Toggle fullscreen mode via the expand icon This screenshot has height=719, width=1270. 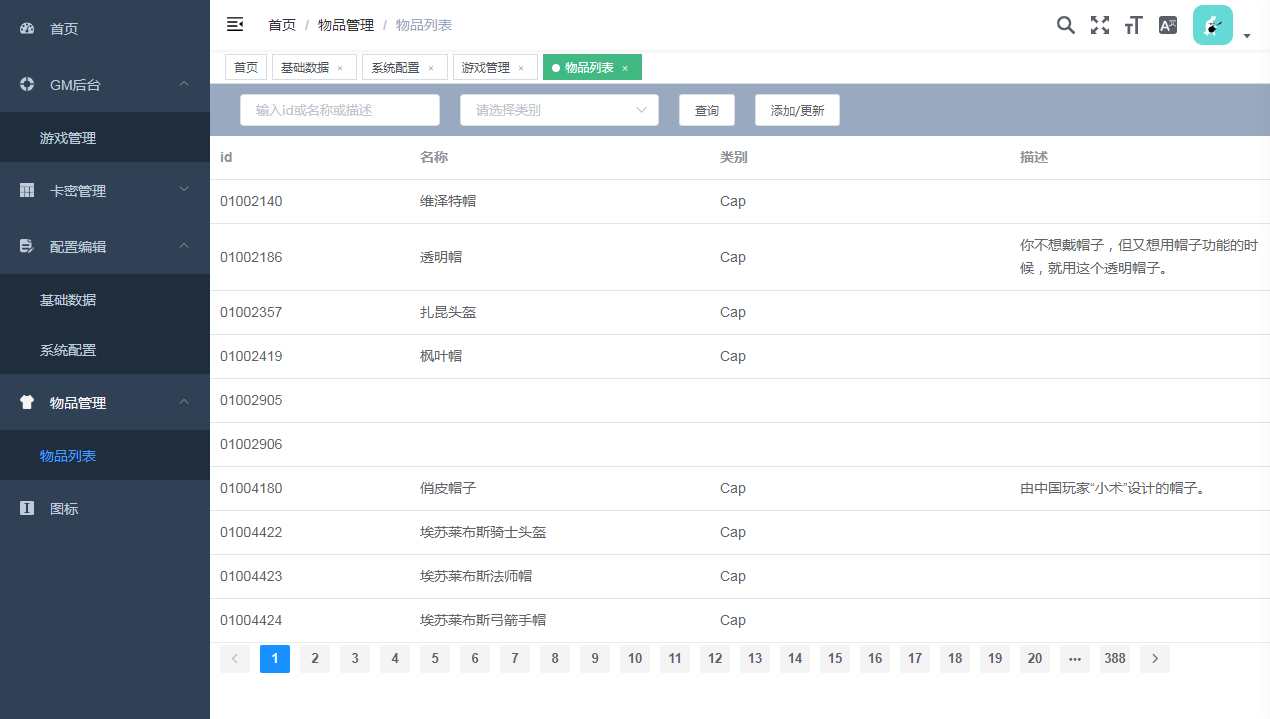[x=1100, y=25]
